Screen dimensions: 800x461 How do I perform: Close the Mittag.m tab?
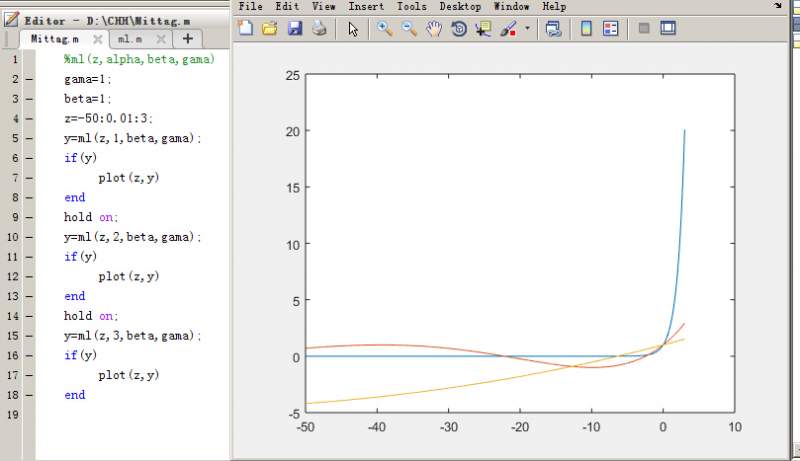coord(98,39)
